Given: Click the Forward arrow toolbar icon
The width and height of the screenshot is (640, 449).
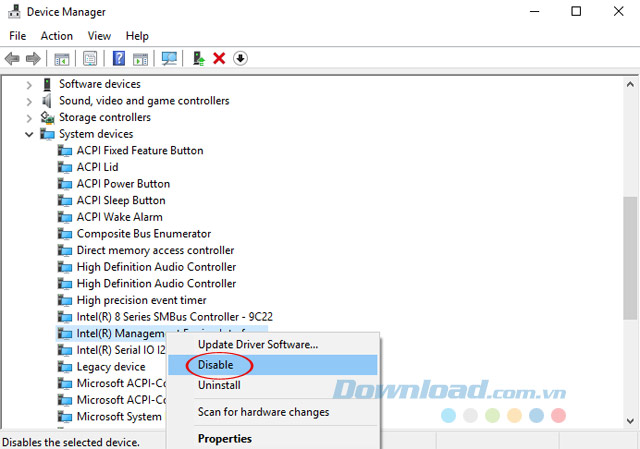Looking at the screenshot, I should click(x=33, y=58).
